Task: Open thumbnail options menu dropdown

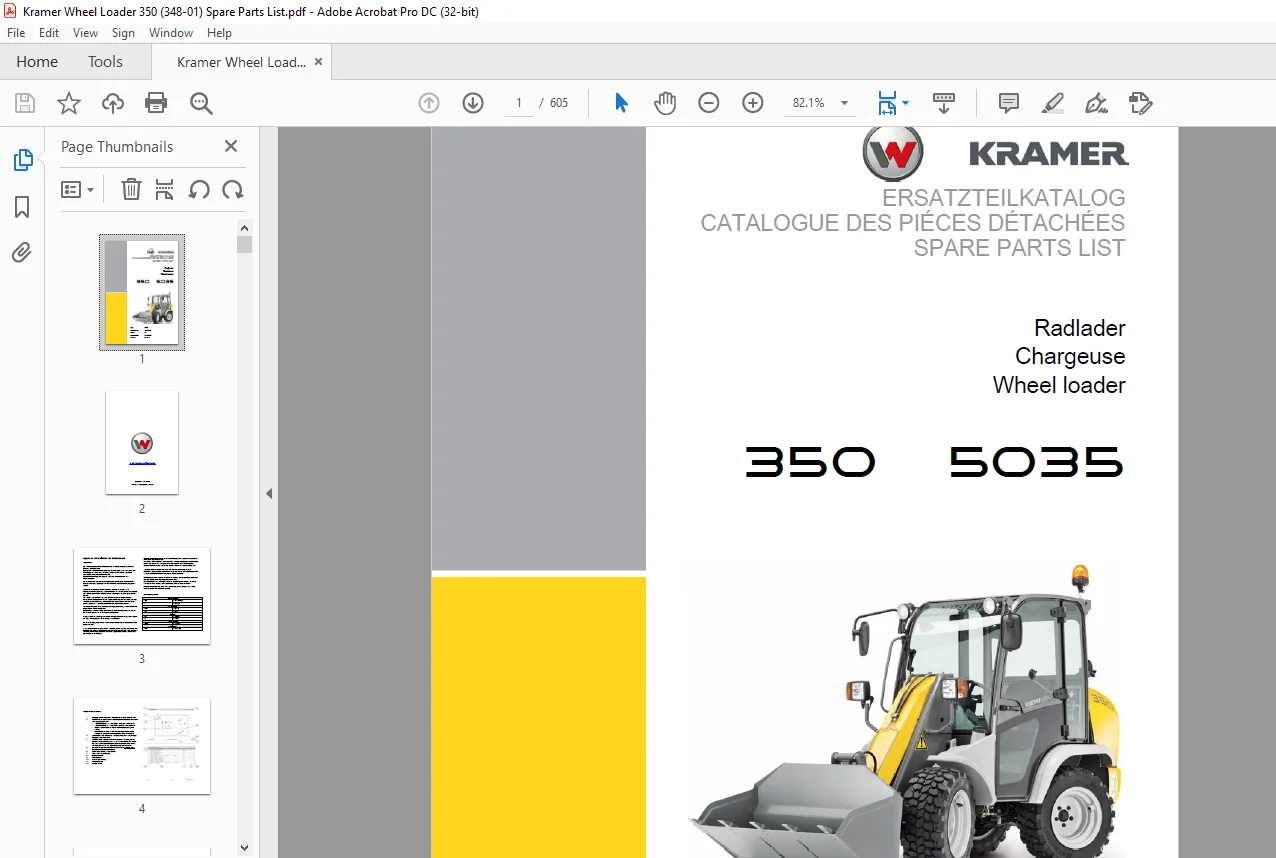Action: (x=77, y=189)
